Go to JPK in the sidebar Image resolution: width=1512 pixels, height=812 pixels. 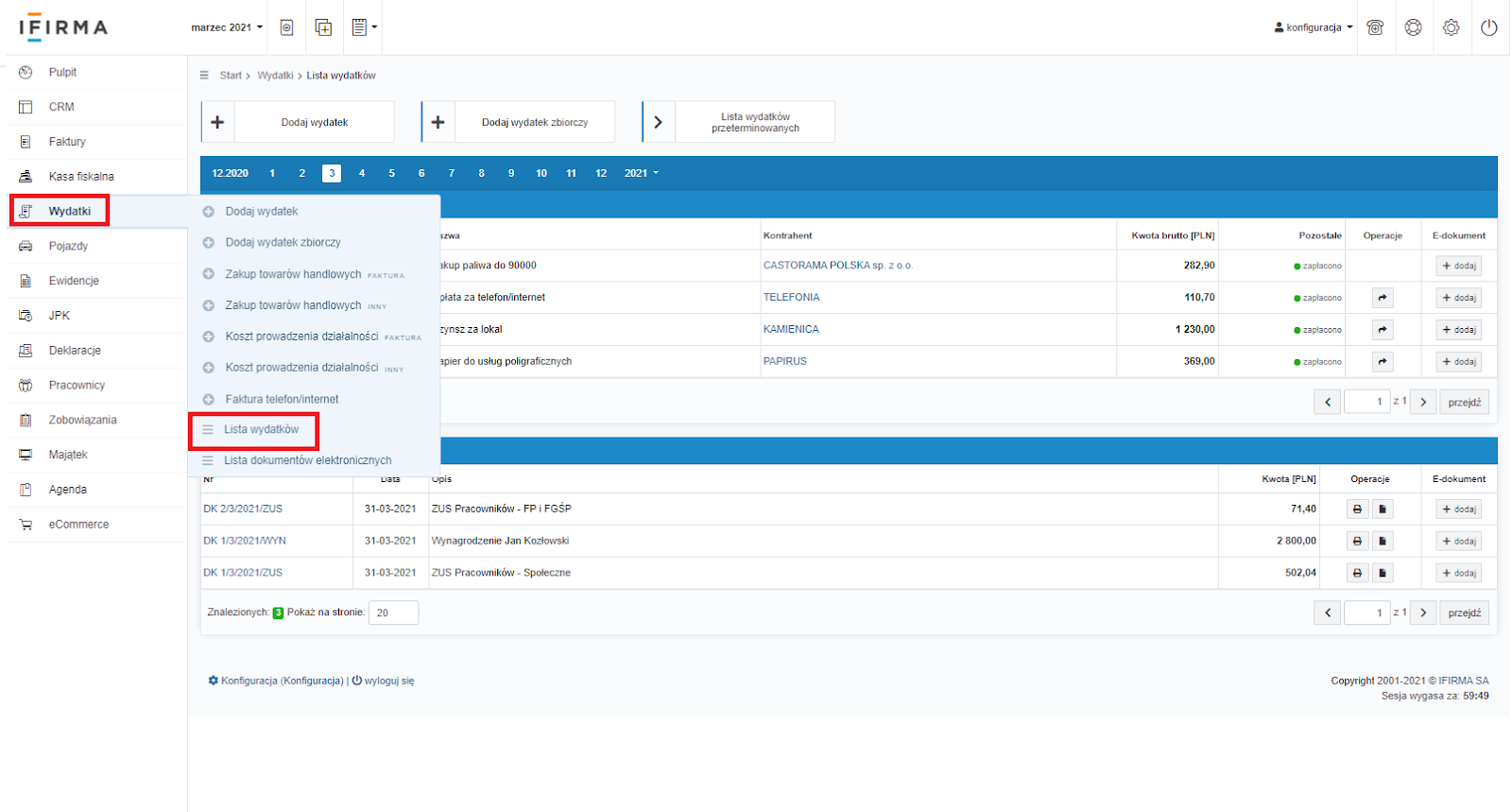click(60, 316)
